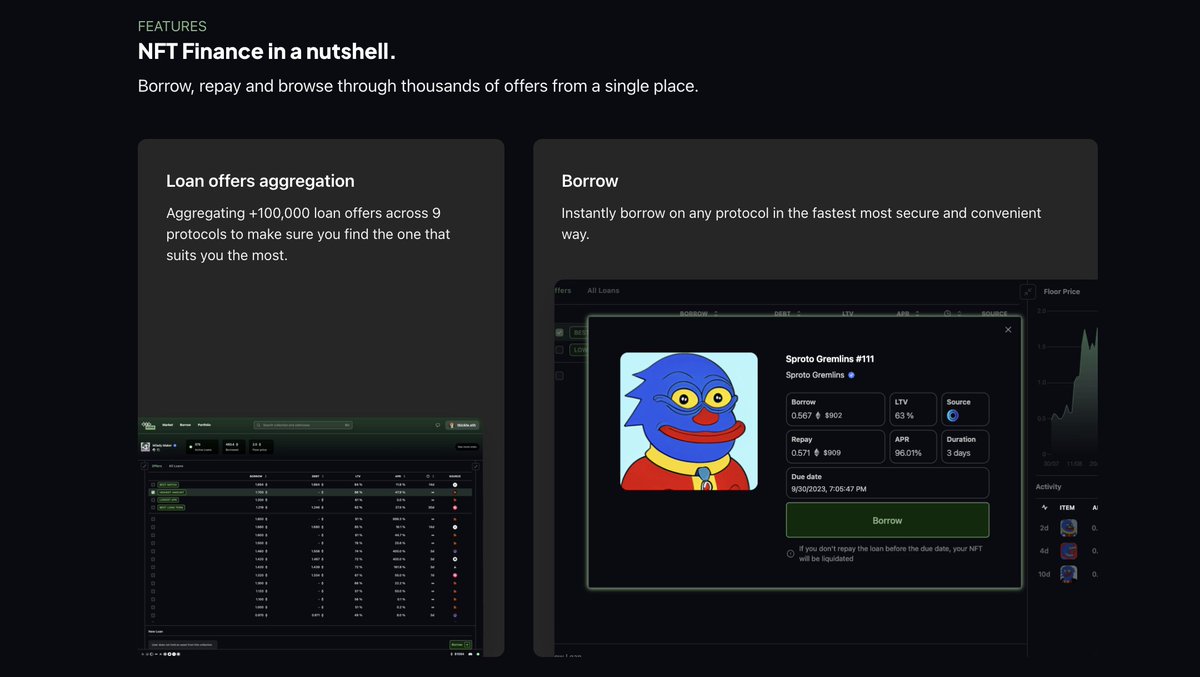This screenshot has width=1200, height=677.
Task: Click the Loan offers aggregation heading
Action: point(260,181)
